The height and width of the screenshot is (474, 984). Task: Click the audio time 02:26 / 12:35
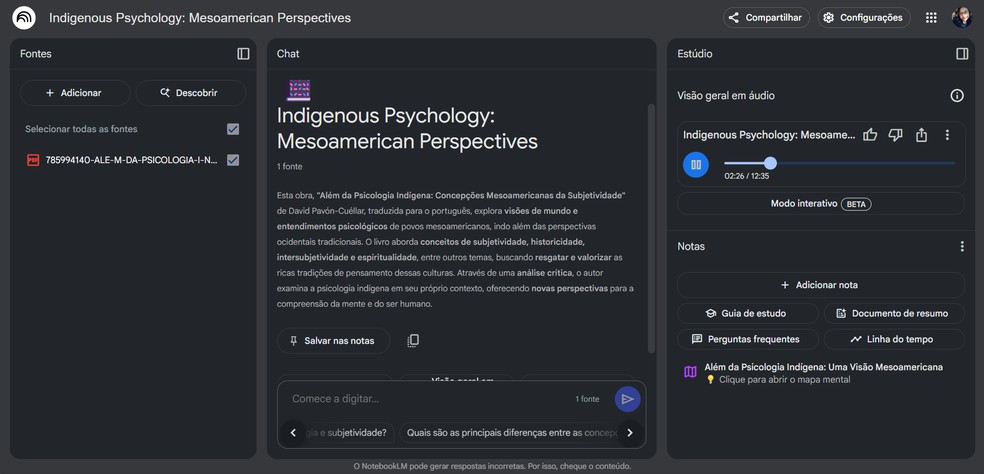pyautogui.click(x=746, y=176)
